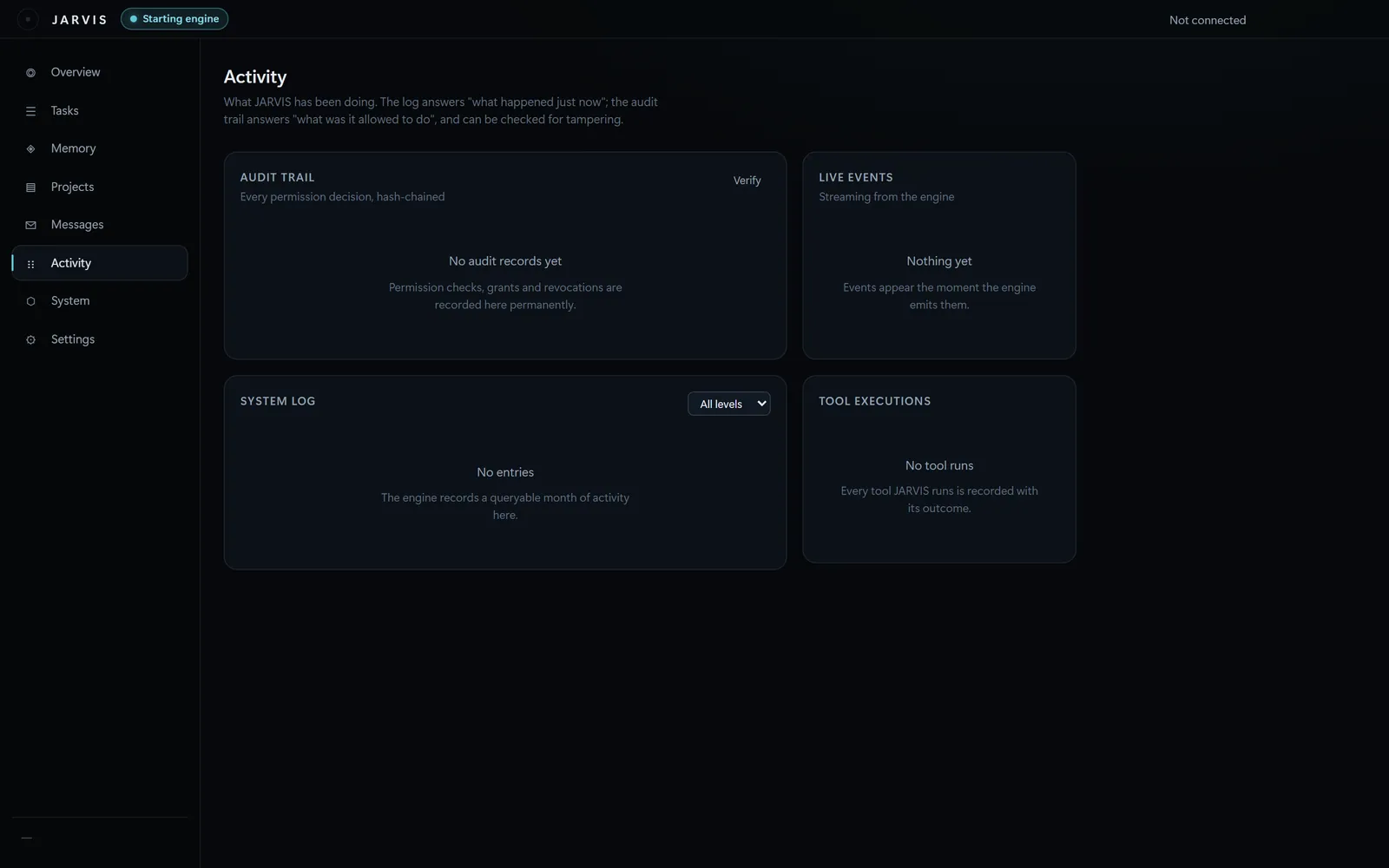This screenshot has height=868, width=1389.
Task: Click the Projects icon in the sidebar
Action: pos(30,187)
